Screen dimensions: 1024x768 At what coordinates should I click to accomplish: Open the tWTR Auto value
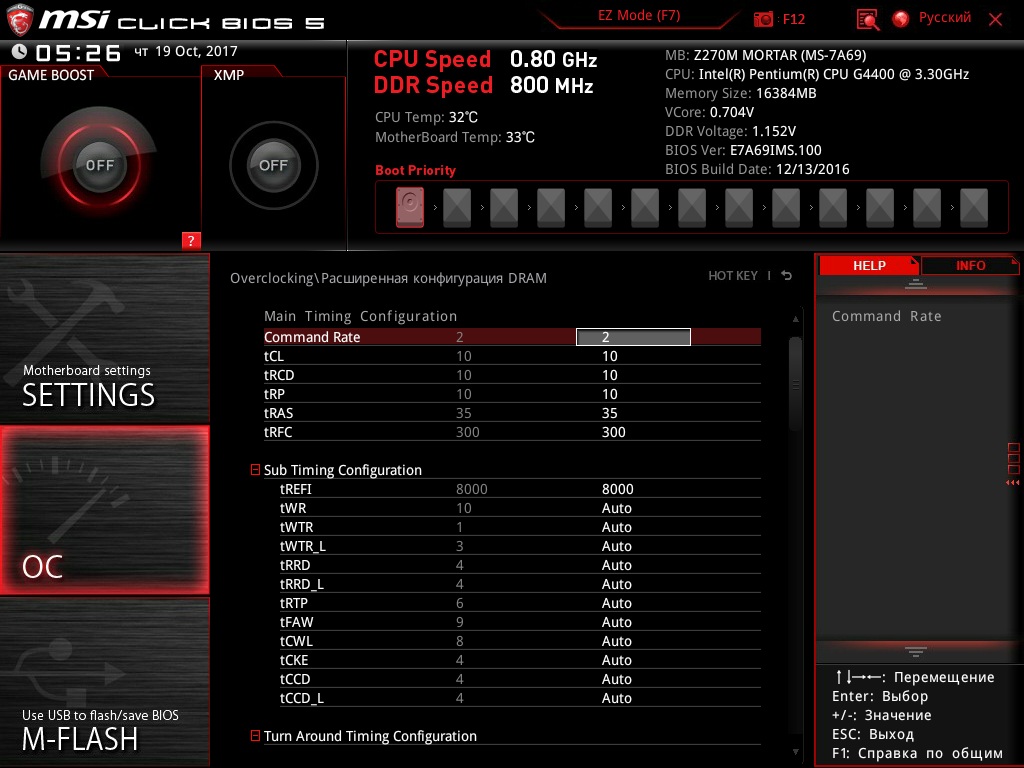(x=616, y=526)
